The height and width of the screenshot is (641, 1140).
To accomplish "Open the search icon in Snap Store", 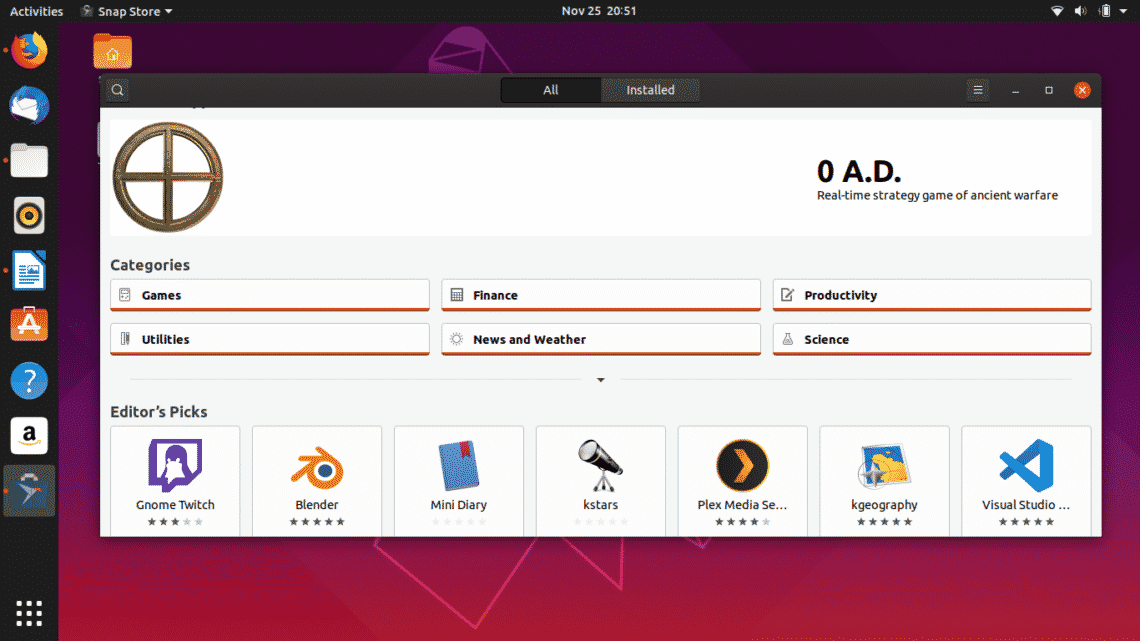I will coord(117,90).
